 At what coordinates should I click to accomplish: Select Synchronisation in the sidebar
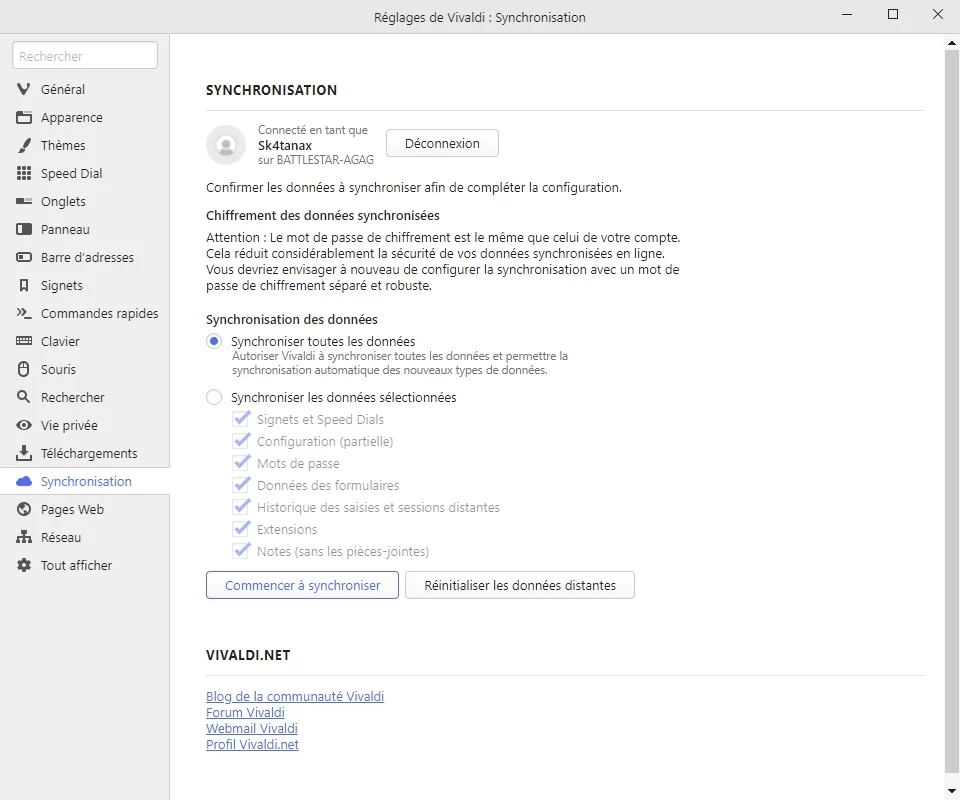(x=84, y=482)
